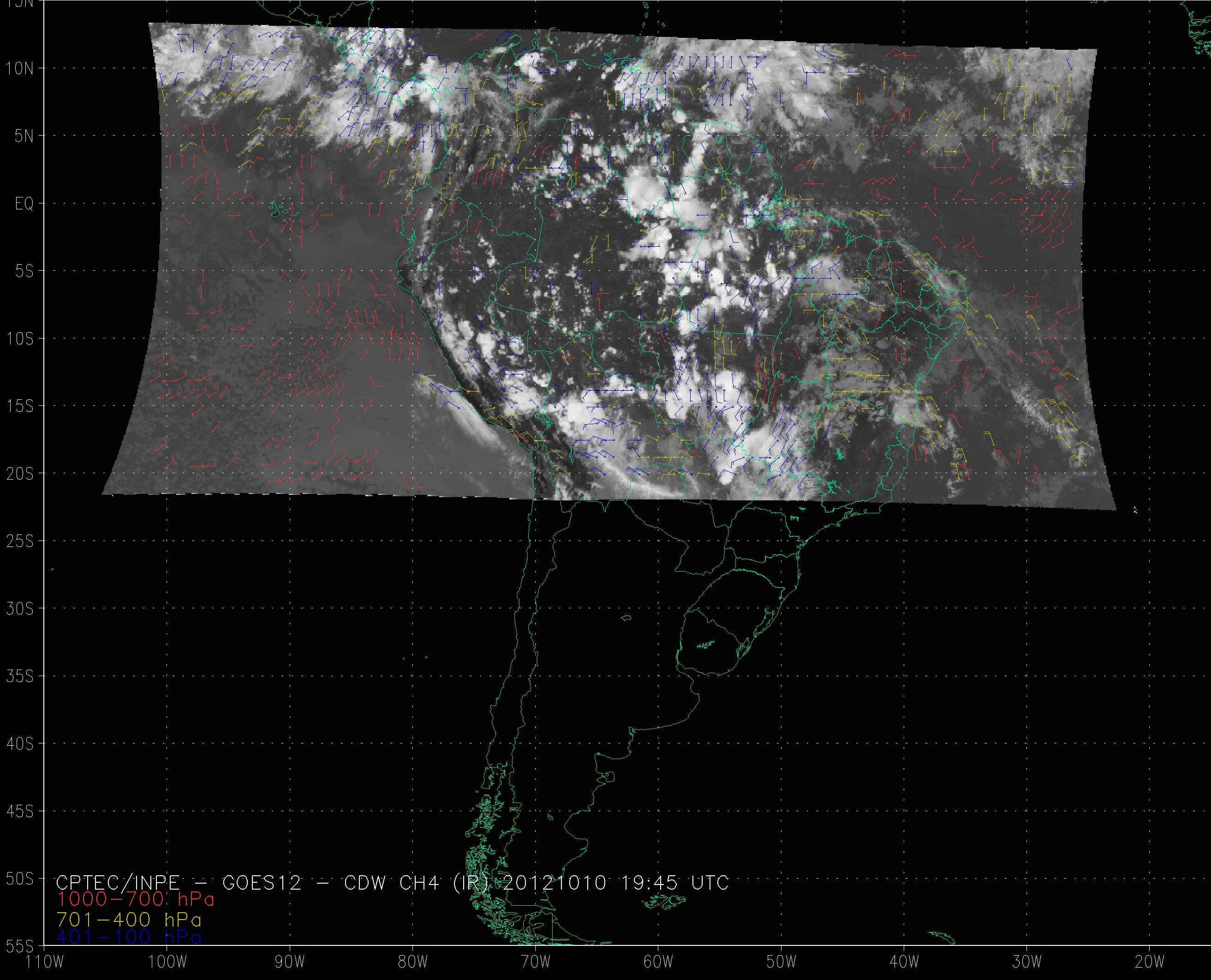Click the yellow 701-400 hPa legend label
Screen dimensions: 1211x980
click(129, 919)
